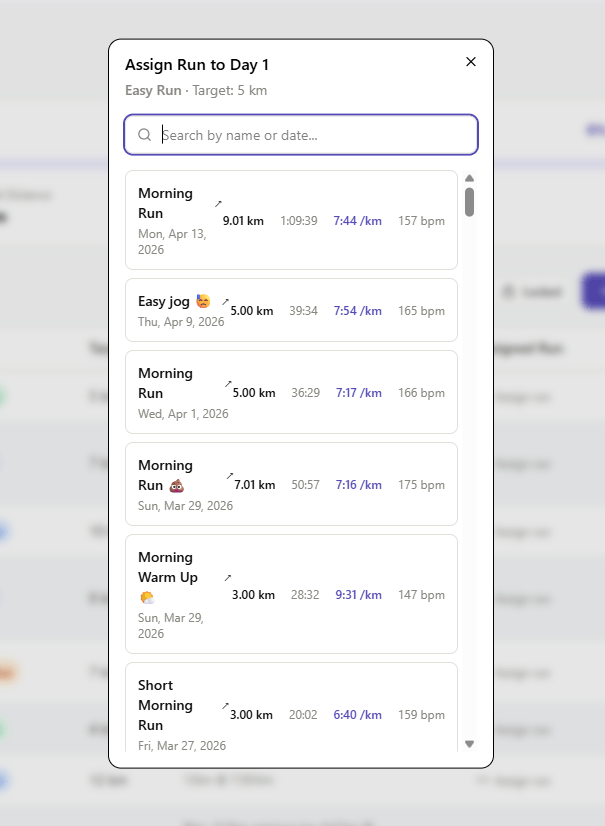Click the Wed, Apr 1, 2026 date

pos(183,414)
